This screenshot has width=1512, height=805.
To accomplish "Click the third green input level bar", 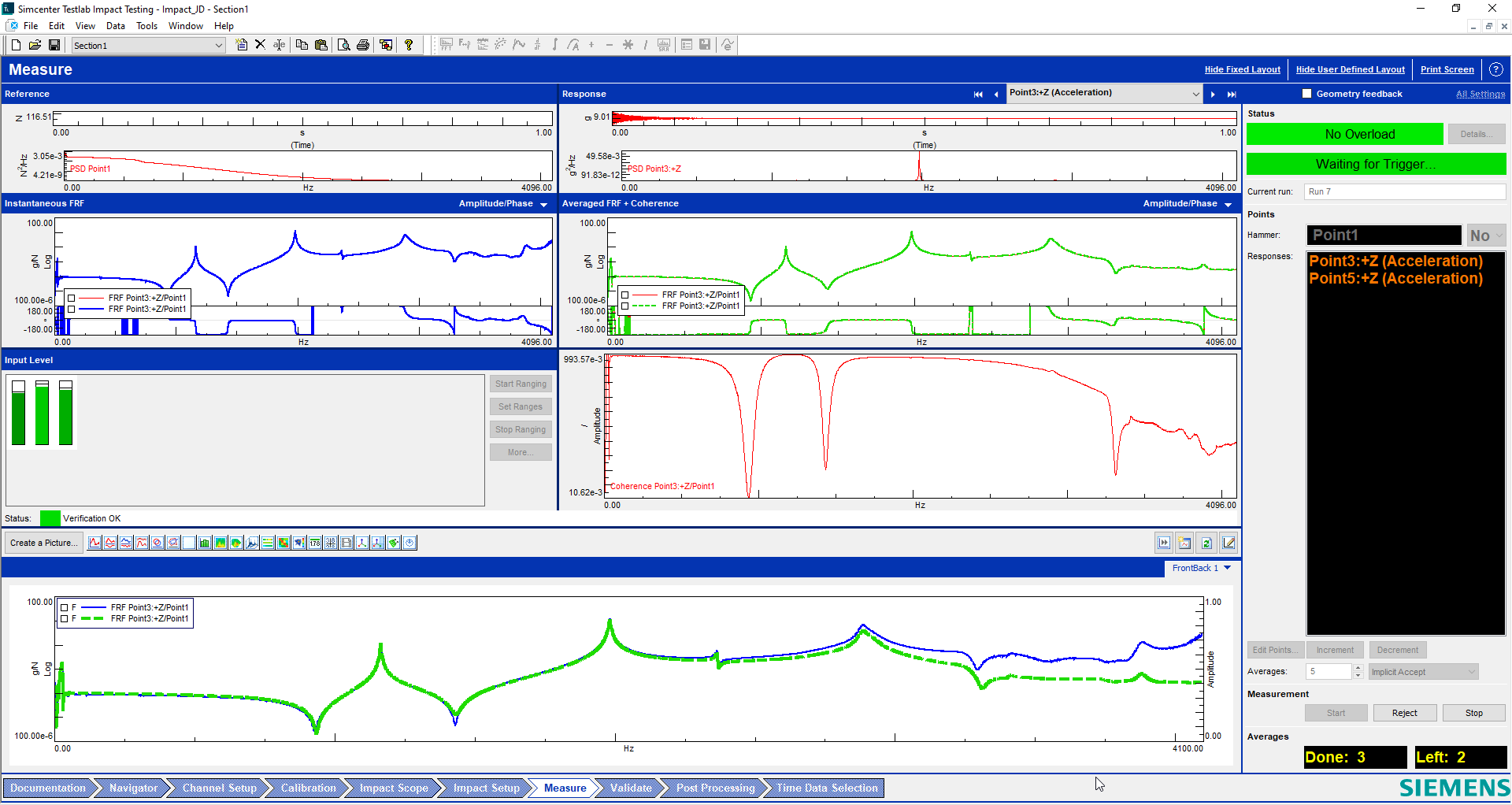I will point(65,413).
